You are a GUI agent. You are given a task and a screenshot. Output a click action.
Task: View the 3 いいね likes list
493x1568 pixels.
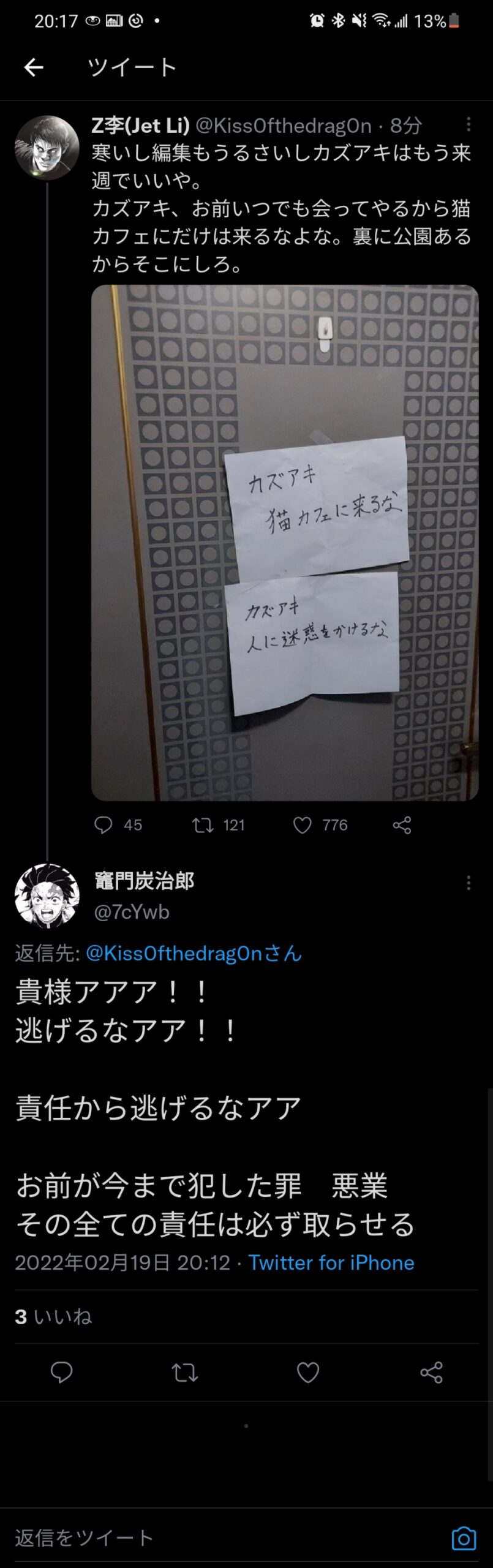point(53,1316)
